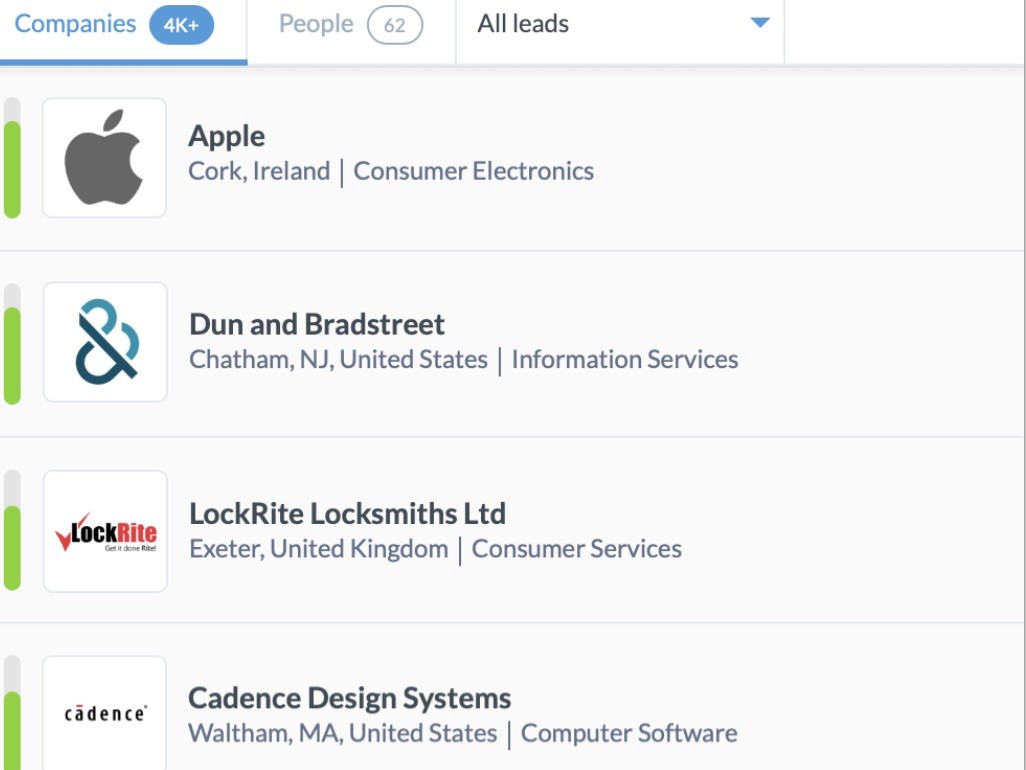Open the Dun and Bradstreet company link
This screenshot has height=770, width=1026.
(317, 324)
